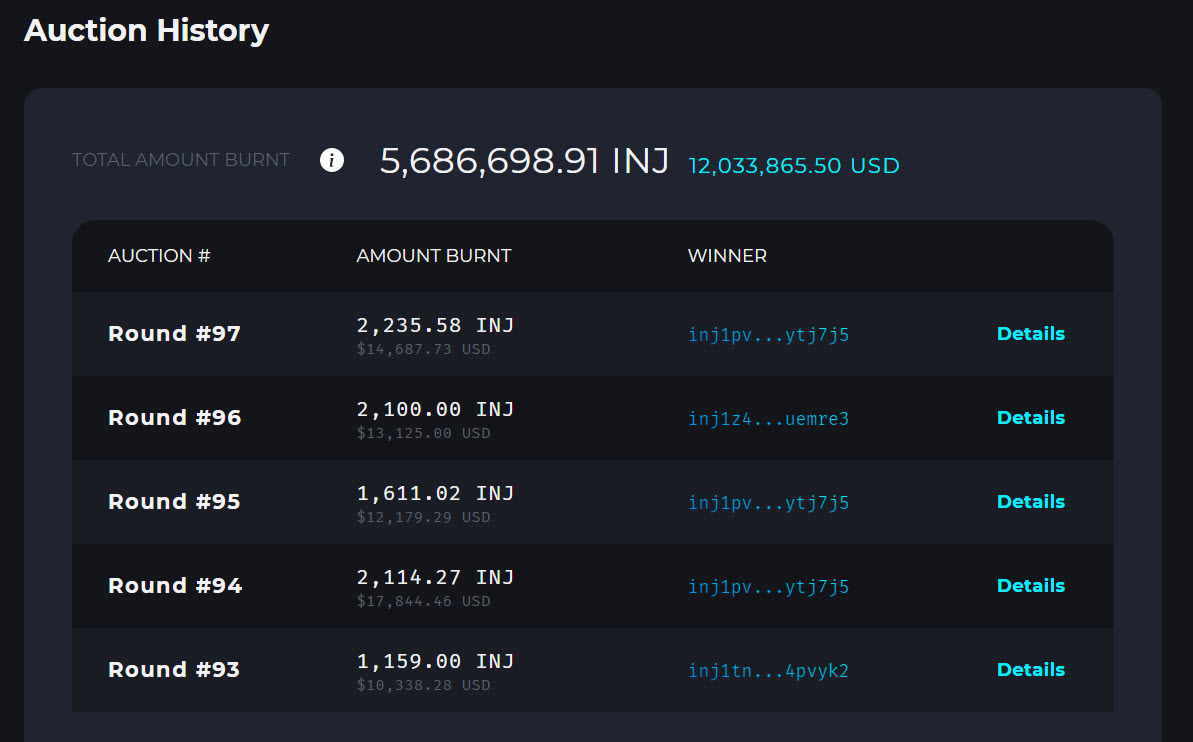Screen dimensions: 1193x742
Task: Click the AUCTION # column header
Action: point(159,256)
